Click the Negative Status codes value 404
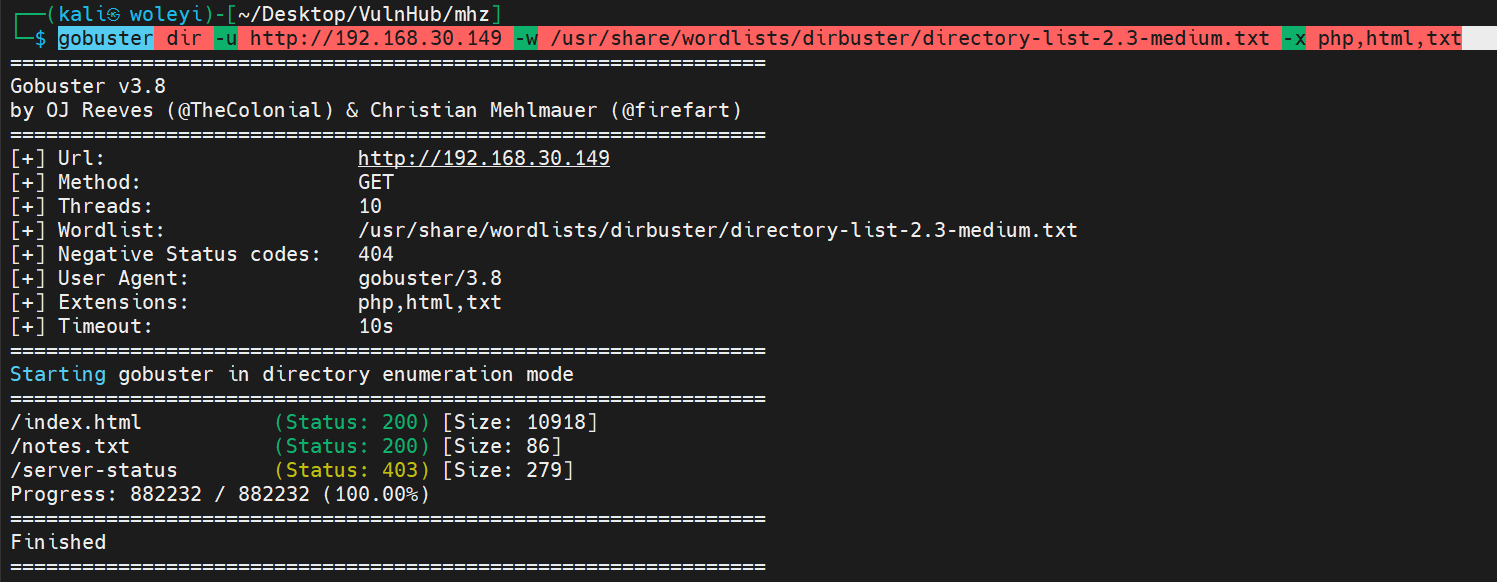This screenshot has height=582, width=1497. (x=376, y=254)
